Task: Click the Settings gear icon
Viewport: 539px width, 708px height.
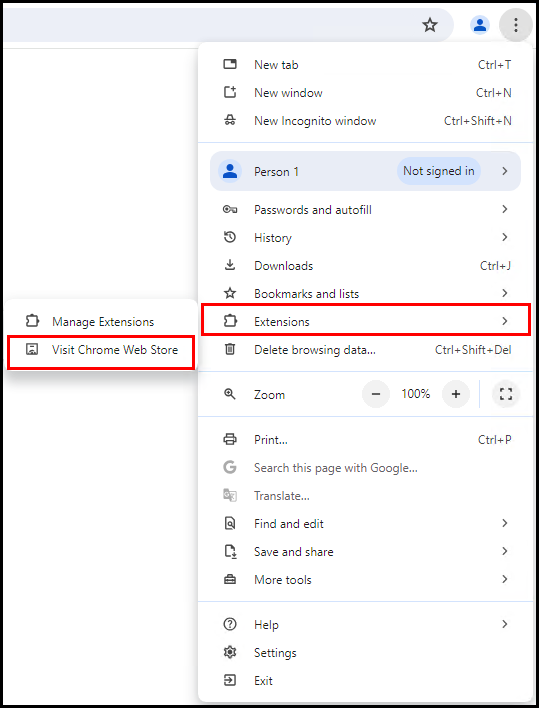Action: click(230, 652)
